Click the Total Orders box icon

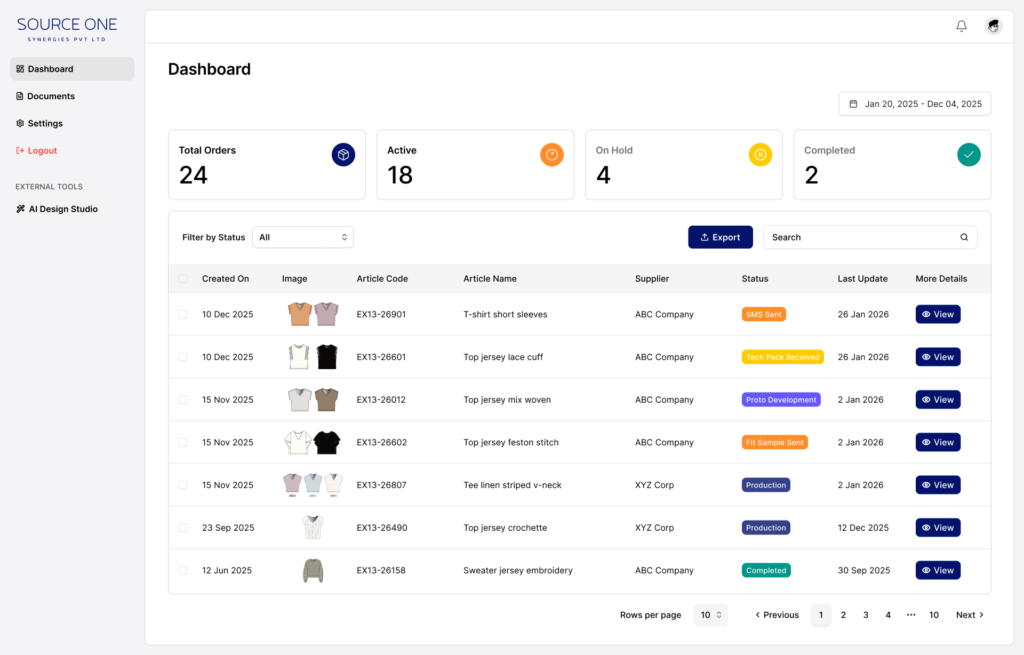(343, 155)
